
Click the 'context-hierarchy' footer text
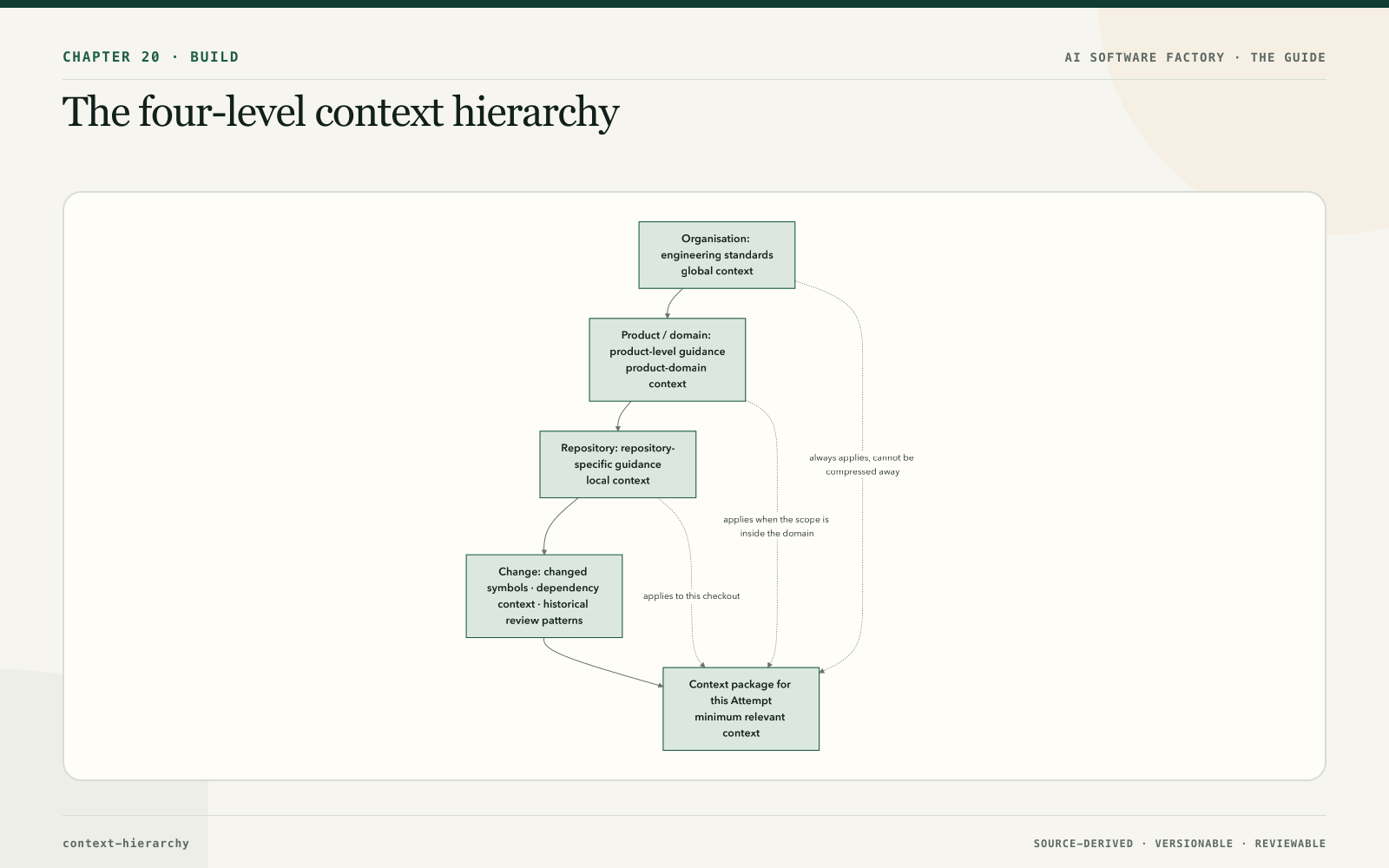pyautogui.click(x=126, y=843)
